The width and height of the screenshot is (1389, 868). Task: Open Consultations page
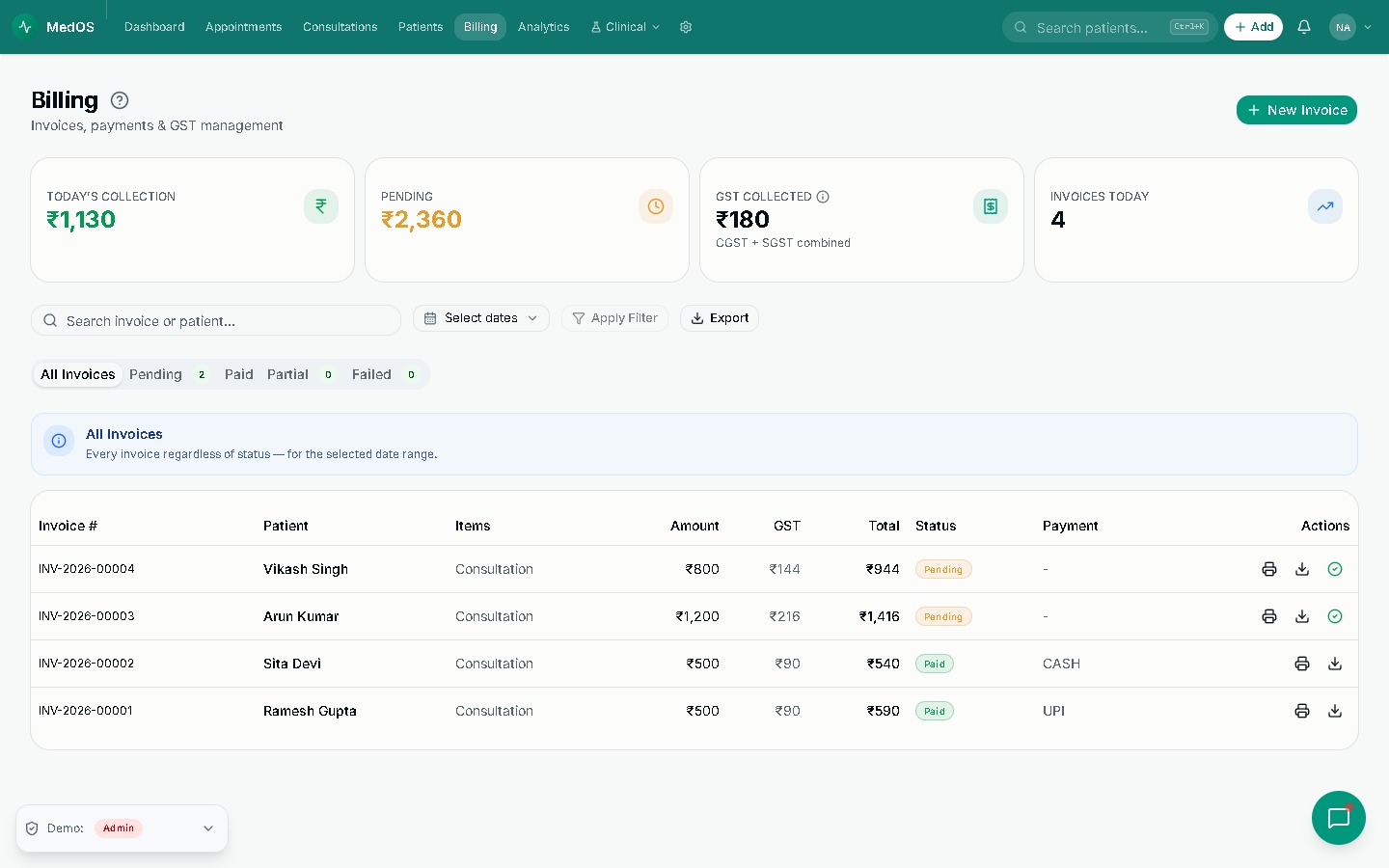coord(340,27)
